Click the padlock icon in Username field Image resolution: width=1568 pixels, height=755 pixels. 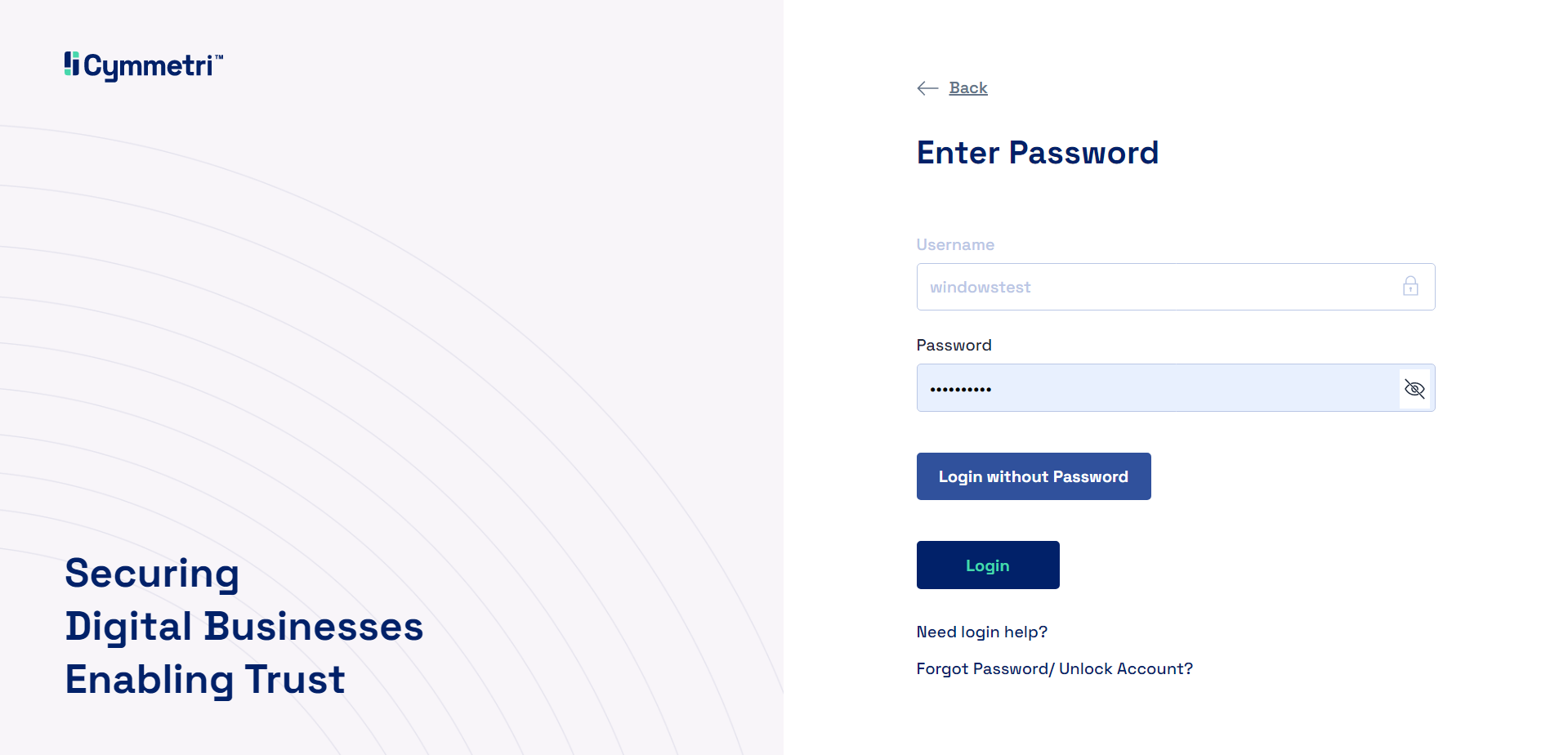click(x=1410, y=286)
